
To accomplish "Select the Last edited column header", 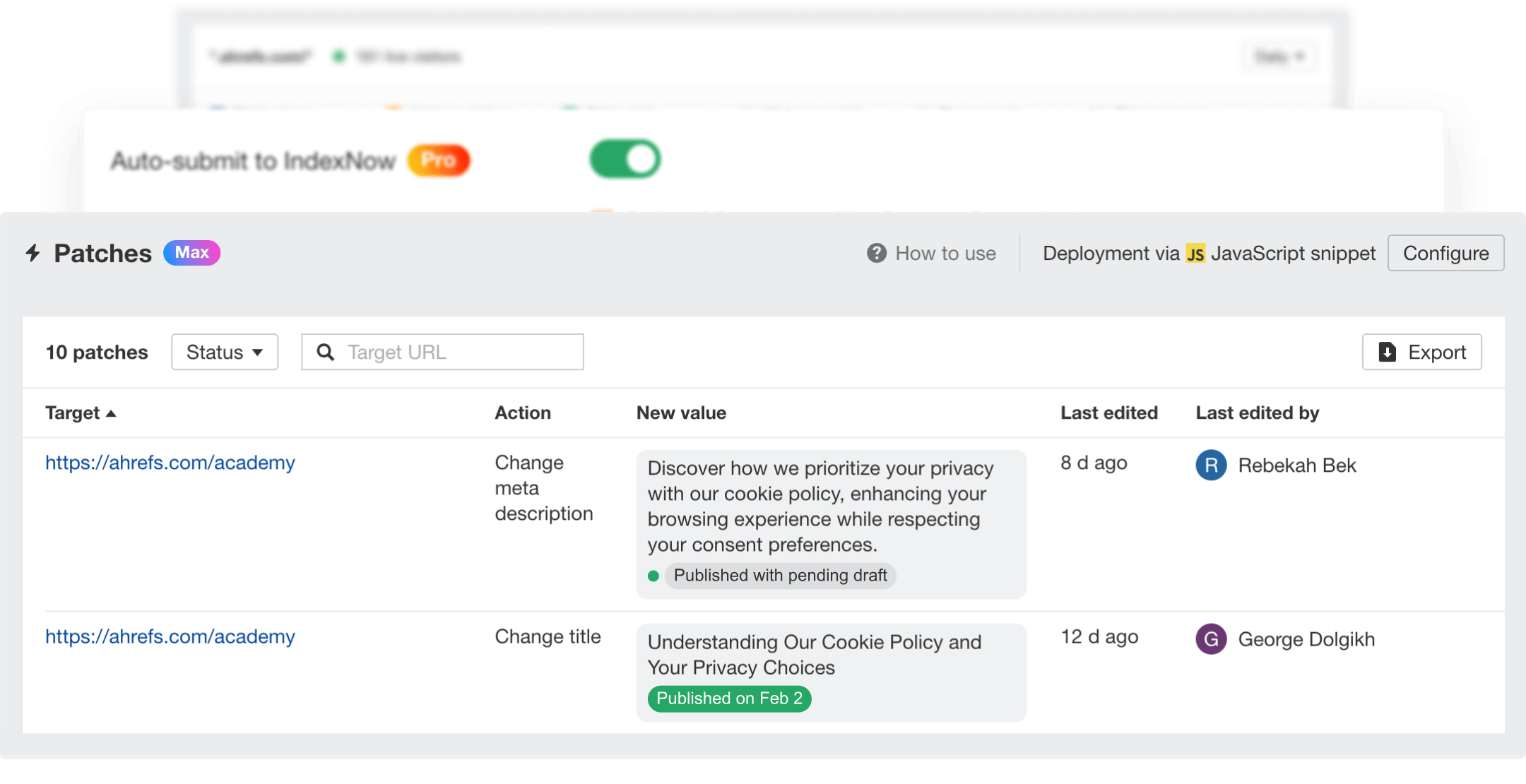I will (x=1108, y=412).
